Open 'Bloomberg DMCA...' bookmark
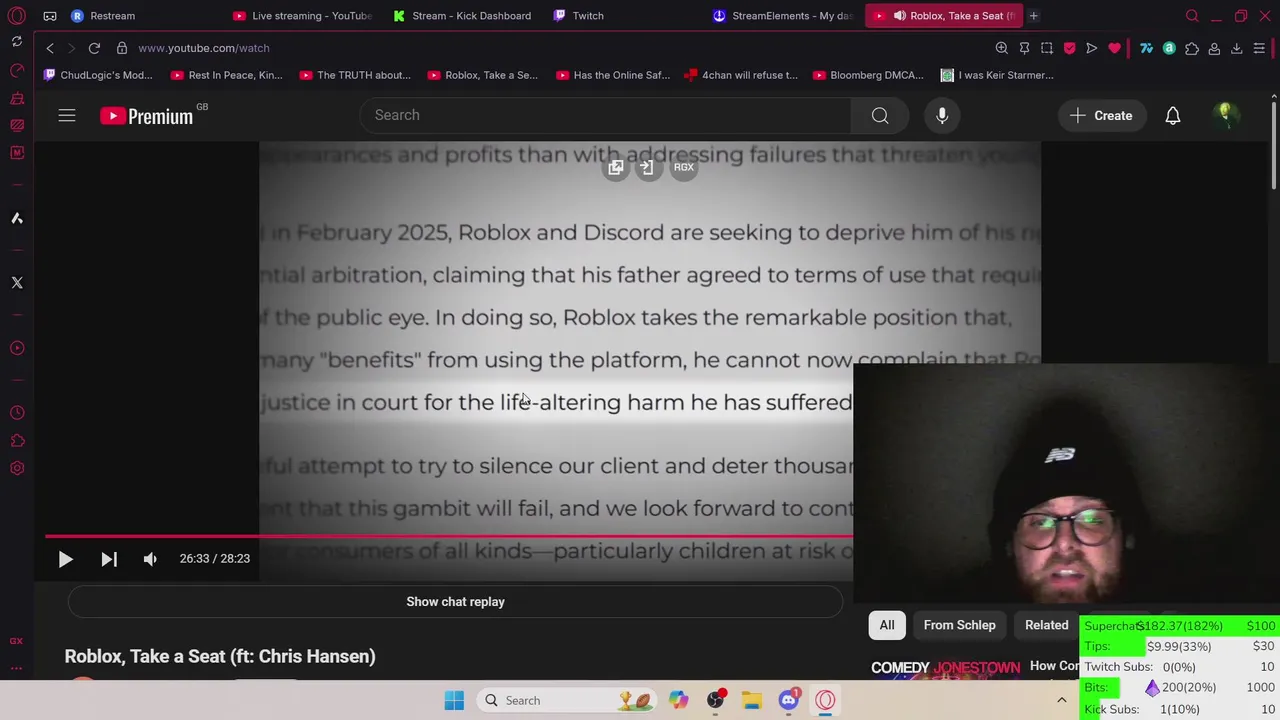The image size is (1280, 720). tap(868, 75)
